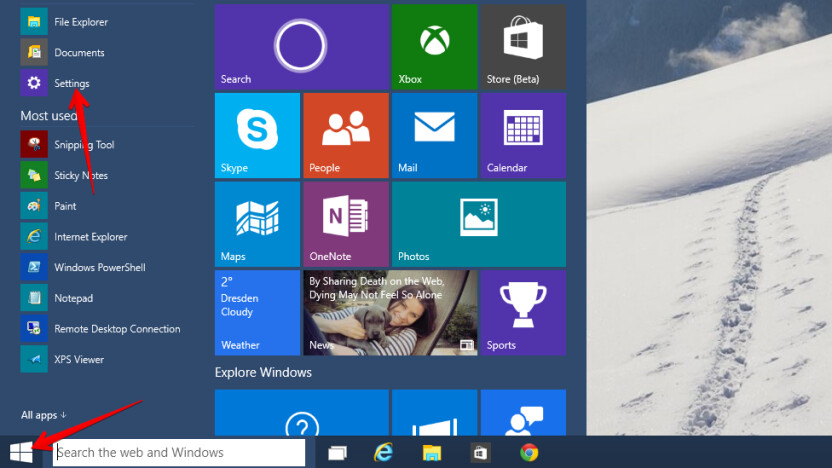Open the Mail tile
Screen dimensions: 832x468
point(435,135)
